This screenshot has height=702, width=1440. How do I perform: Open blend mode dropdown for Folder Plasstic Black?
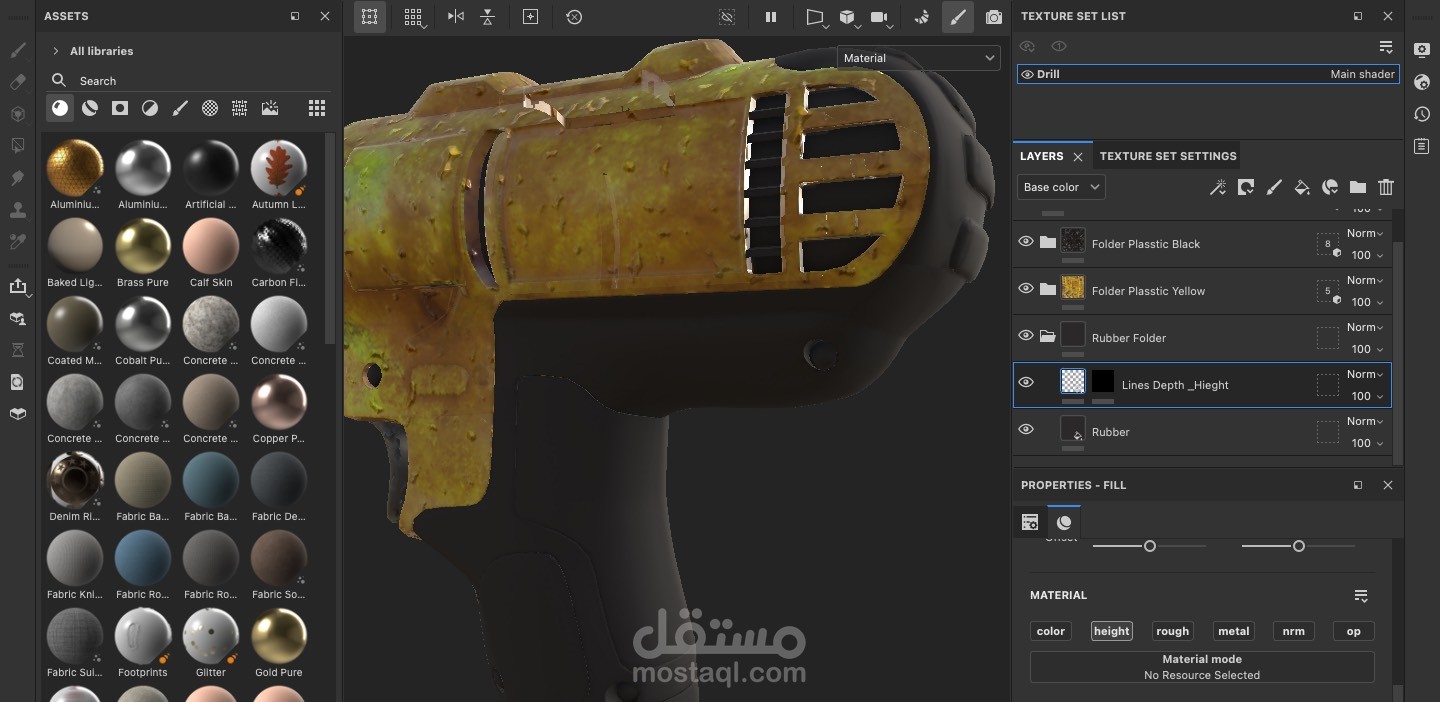click(1365, 233)
